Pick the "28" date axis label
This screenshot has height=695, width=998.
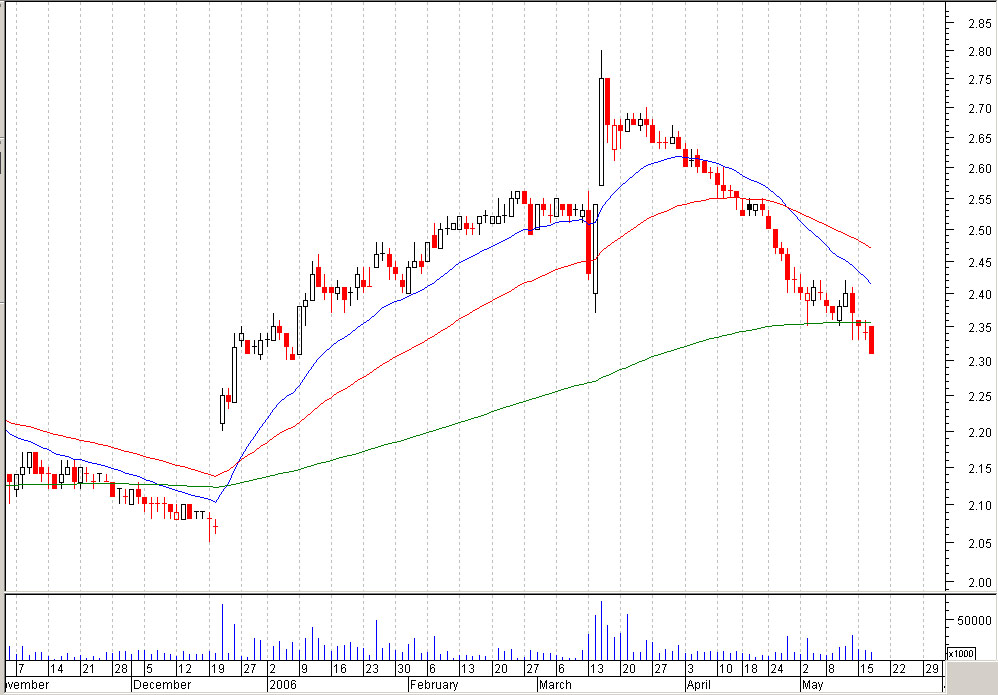coord(120,669)
